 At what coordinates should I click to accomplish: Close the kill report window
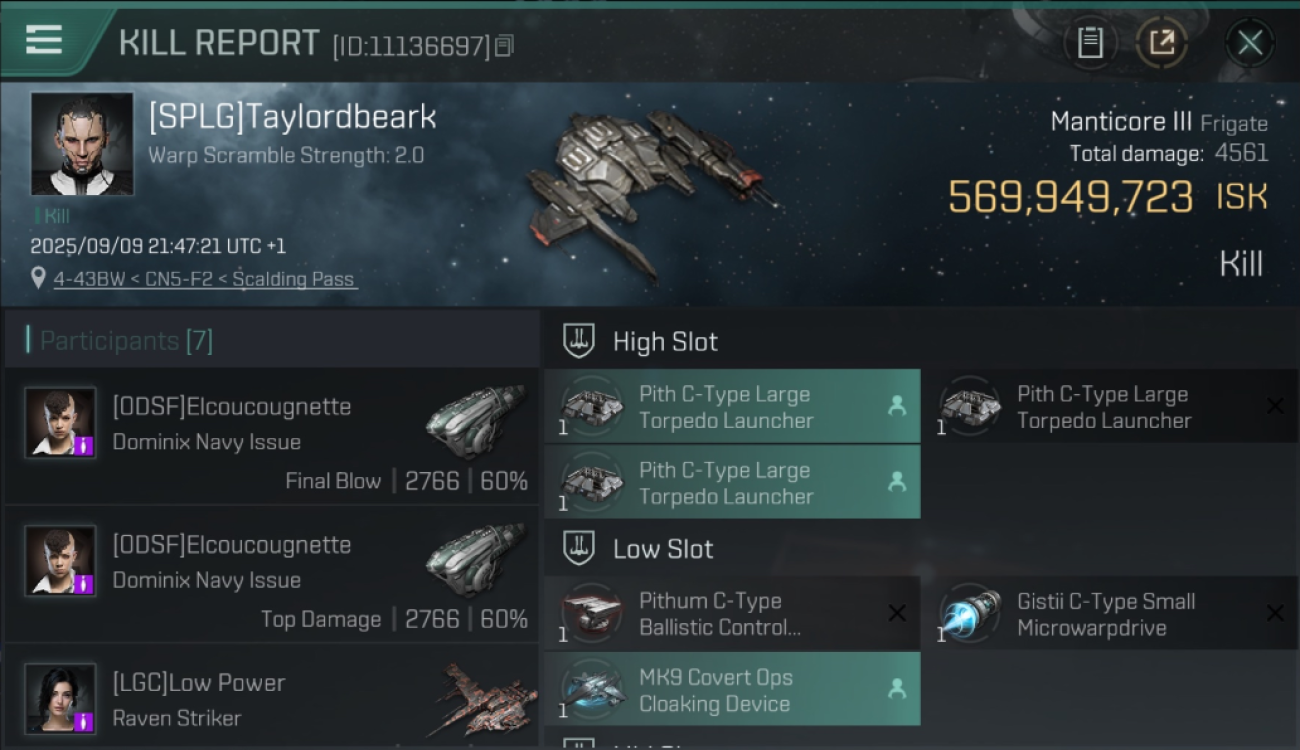click(x=1250, y=43)
